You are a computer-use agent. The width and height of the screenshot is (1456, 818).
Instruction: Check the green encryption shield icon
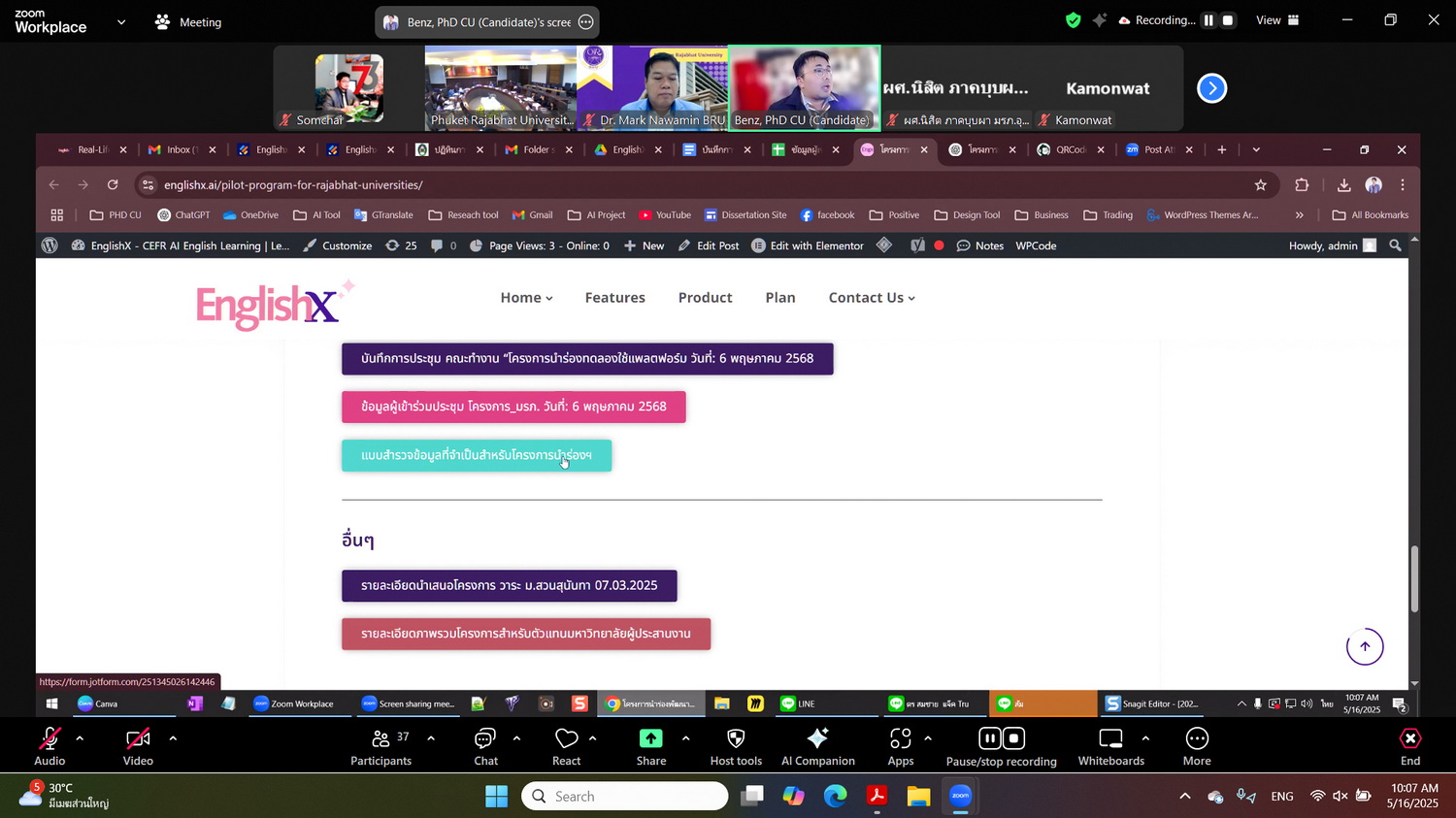coord(1073,20)
